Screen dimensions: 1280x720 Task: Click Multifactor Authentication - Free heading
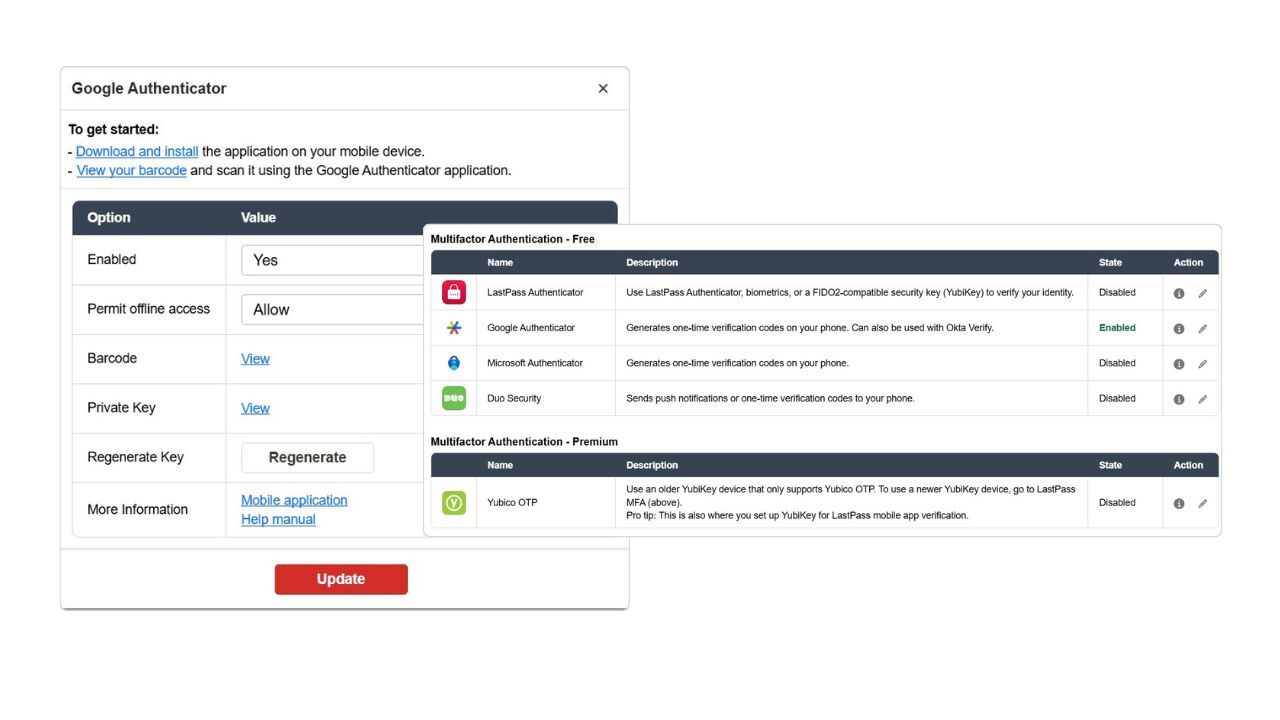(x=512, y=239)
